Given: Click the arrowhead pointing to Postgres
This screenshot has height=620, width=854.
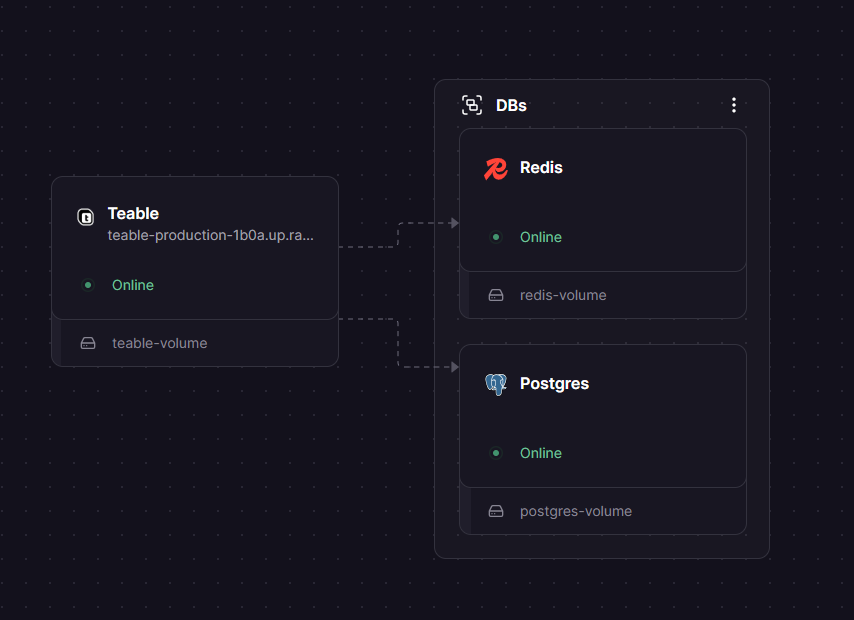Looking at the screenshot, I should coord(455,367).
